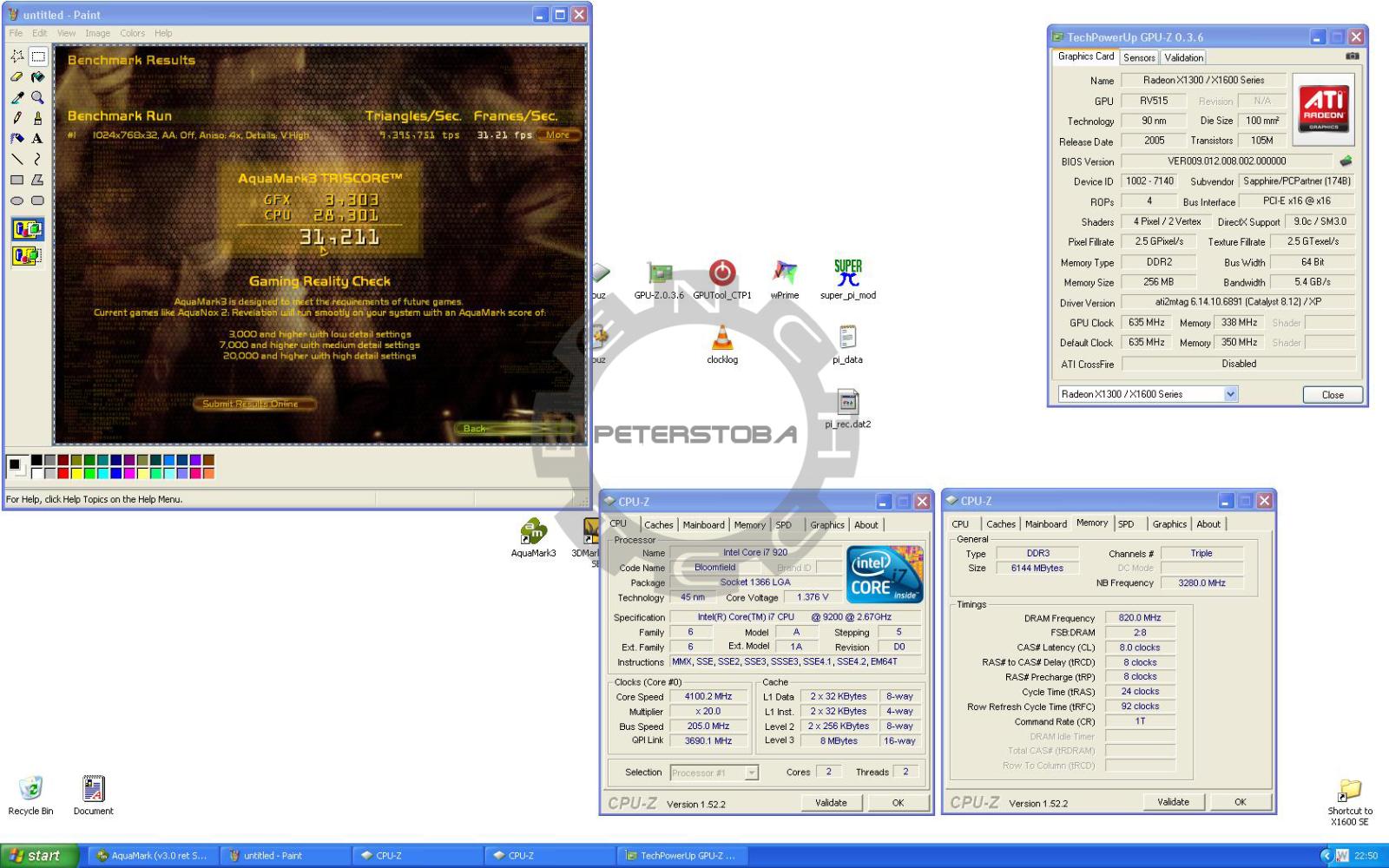This screenshot has width=1389, height=868.
Task: Switch to the Validation tab in GPU-Z
Action: pyautogui.click(x=1183, y=57)
